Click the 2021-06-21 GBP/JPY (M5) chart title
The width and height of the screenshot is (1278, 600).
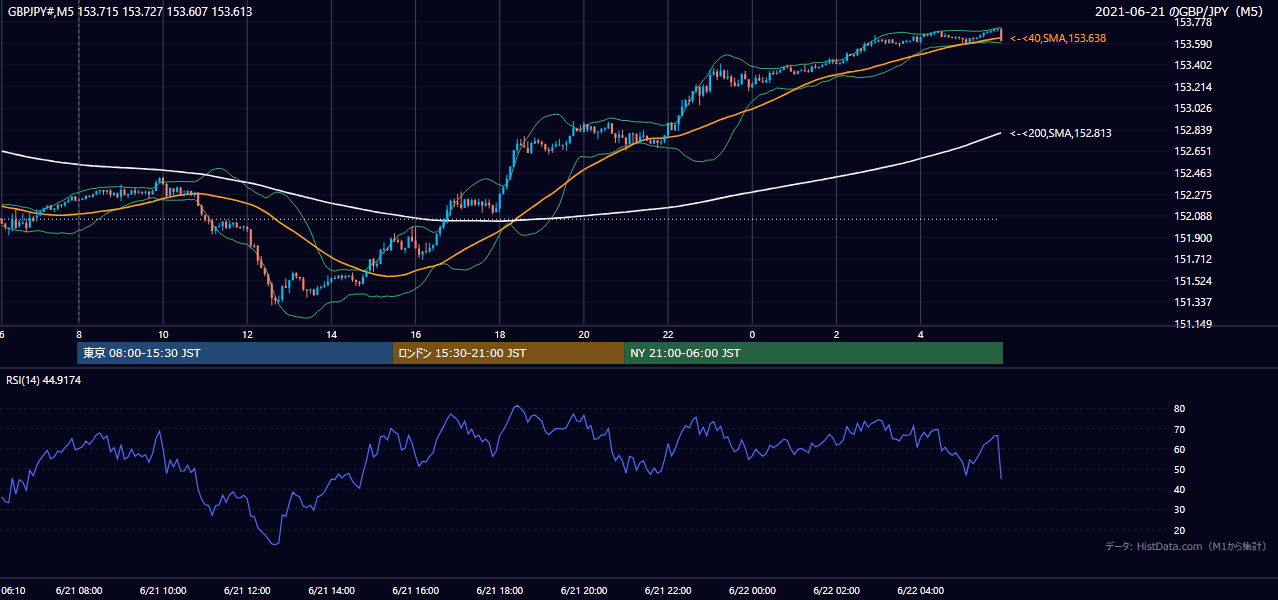1179,11
